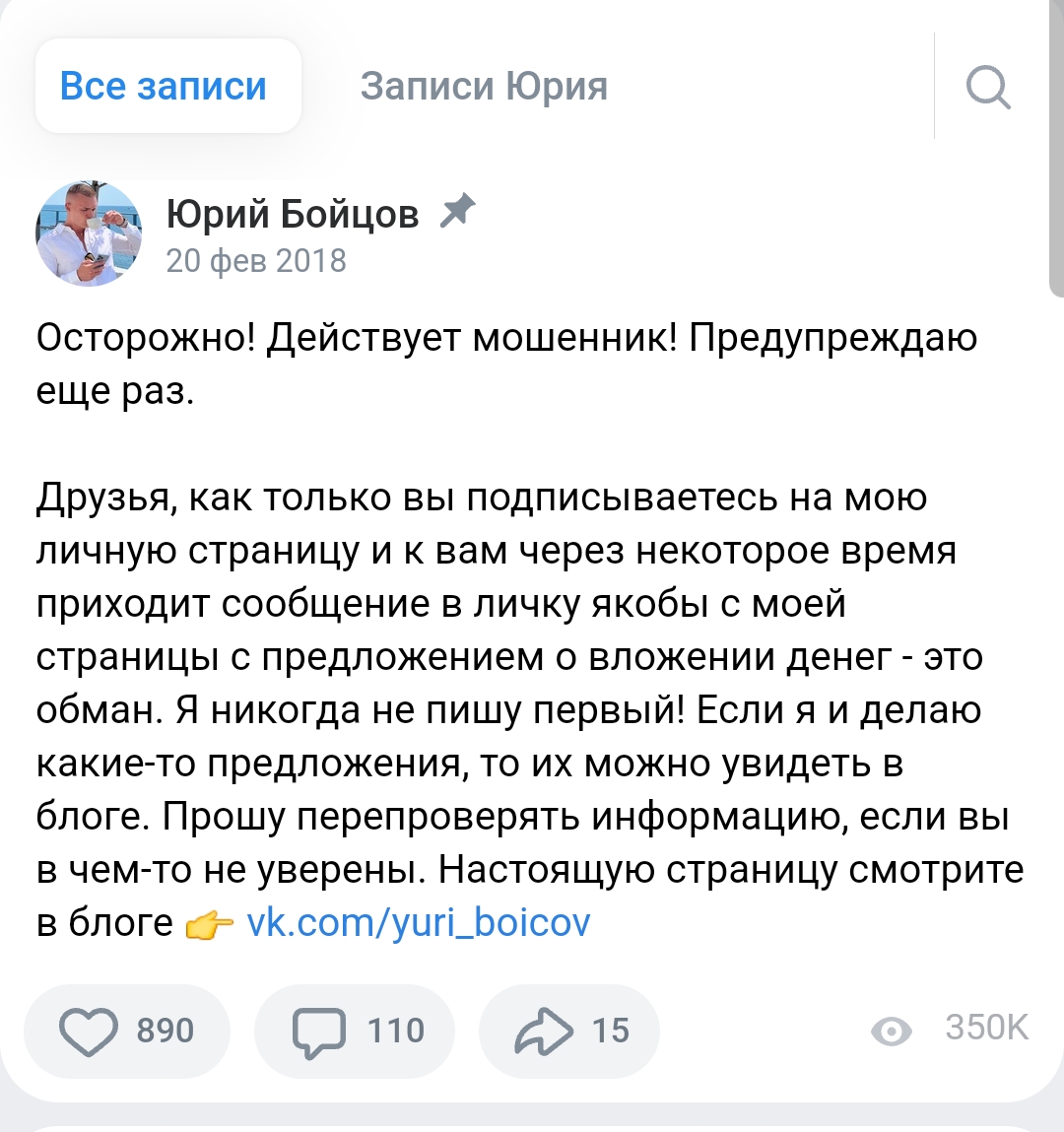
Task: Switch to the "Записи Юрия" tab
Action: point(484,87)
